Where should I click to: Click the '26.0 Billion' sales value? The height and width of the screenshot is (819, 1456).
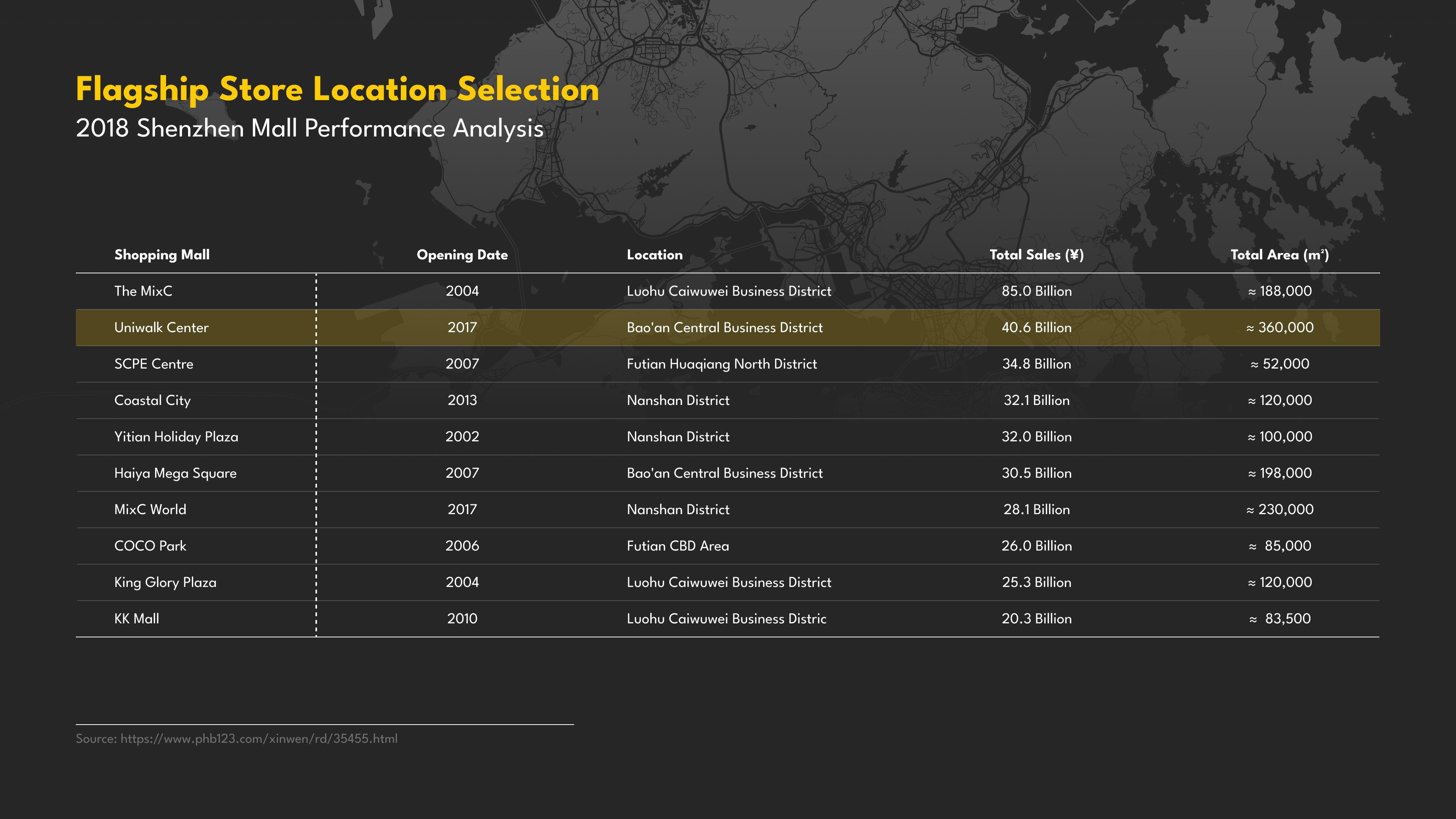point(1037,546)
